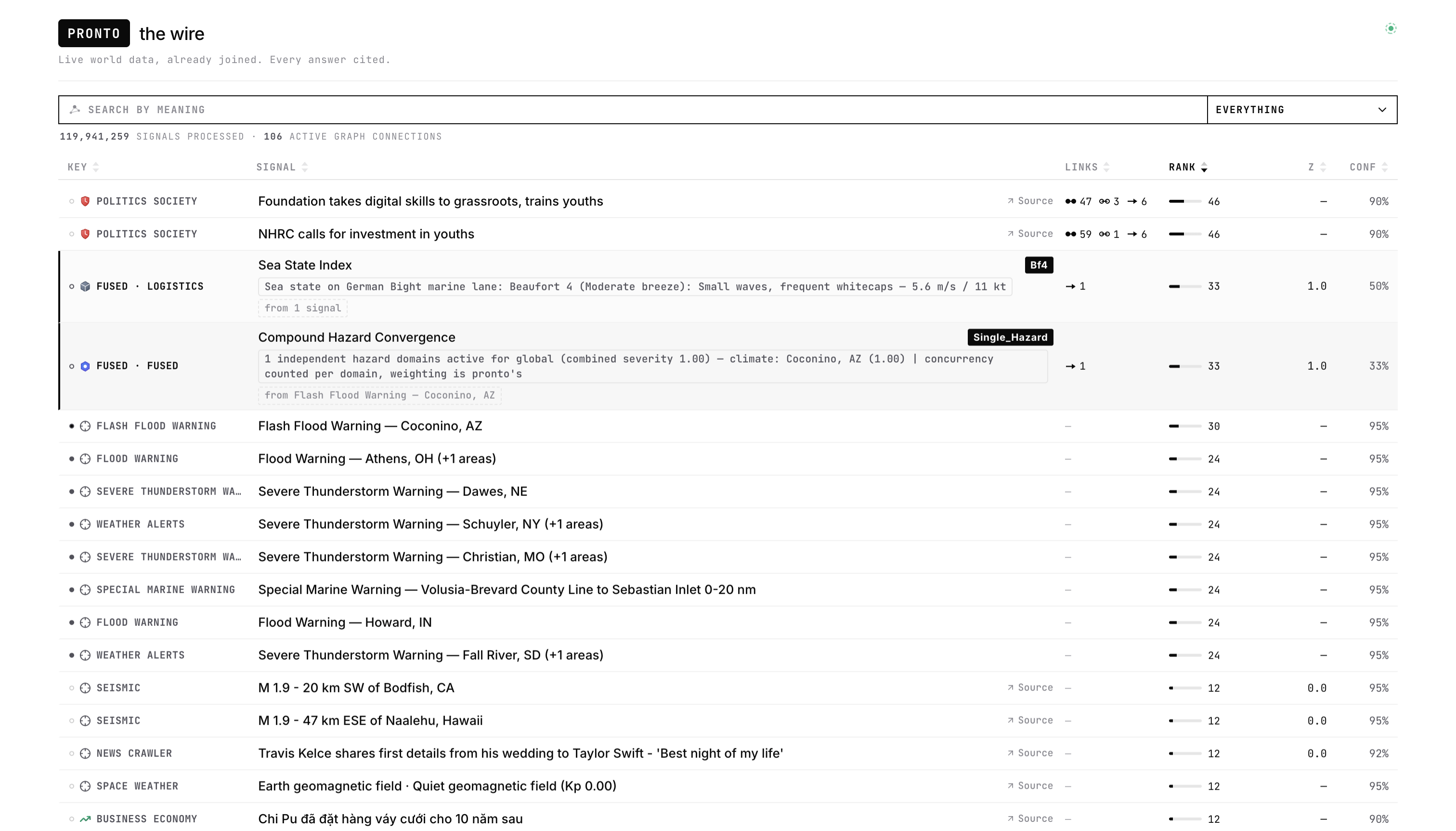Image resolution: width=1456 pixels, height=831 pixels.
Task: Click the target icon on SPECIAL MARINE WARNING row
Action: coord(85,590)
